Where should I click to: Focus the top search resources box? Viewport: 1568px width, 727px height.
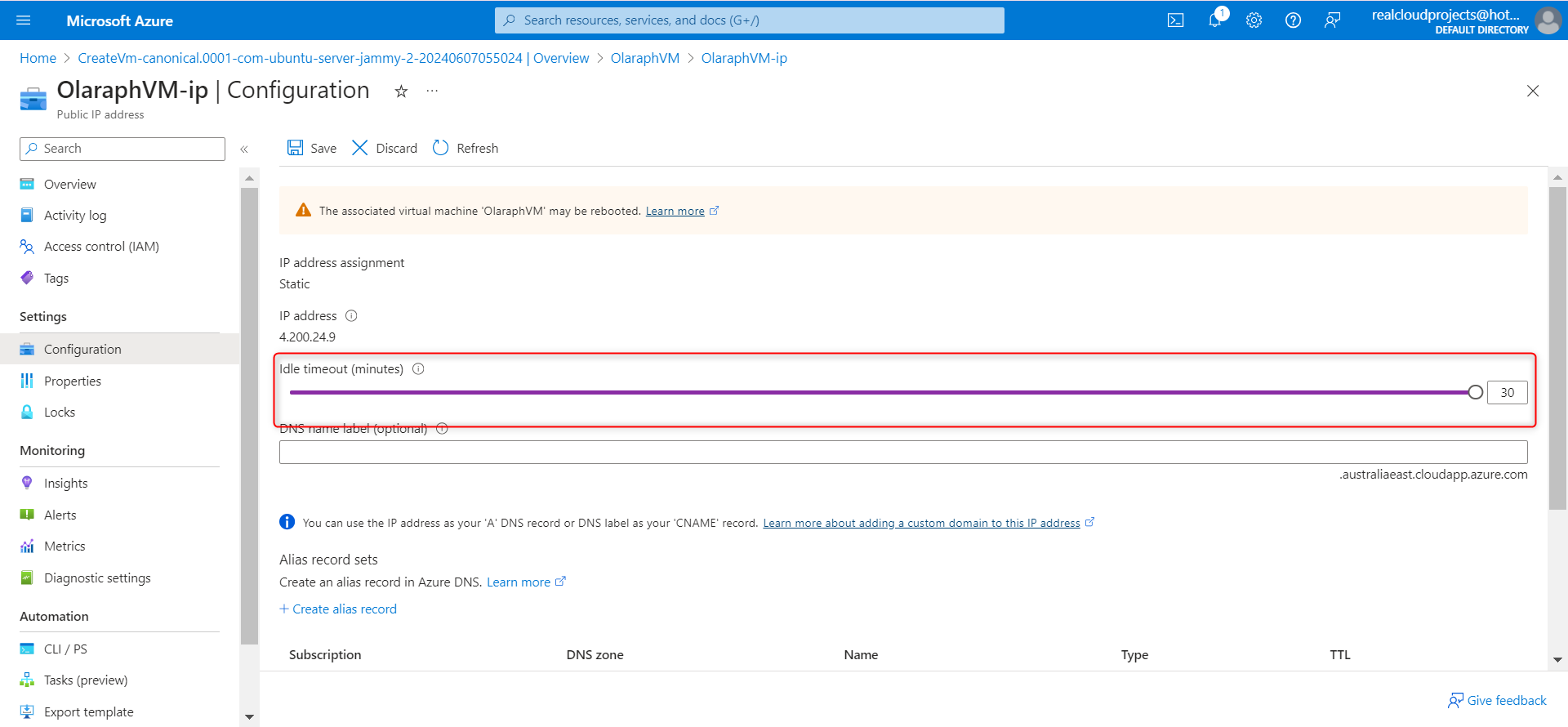(x=750, y=20)
